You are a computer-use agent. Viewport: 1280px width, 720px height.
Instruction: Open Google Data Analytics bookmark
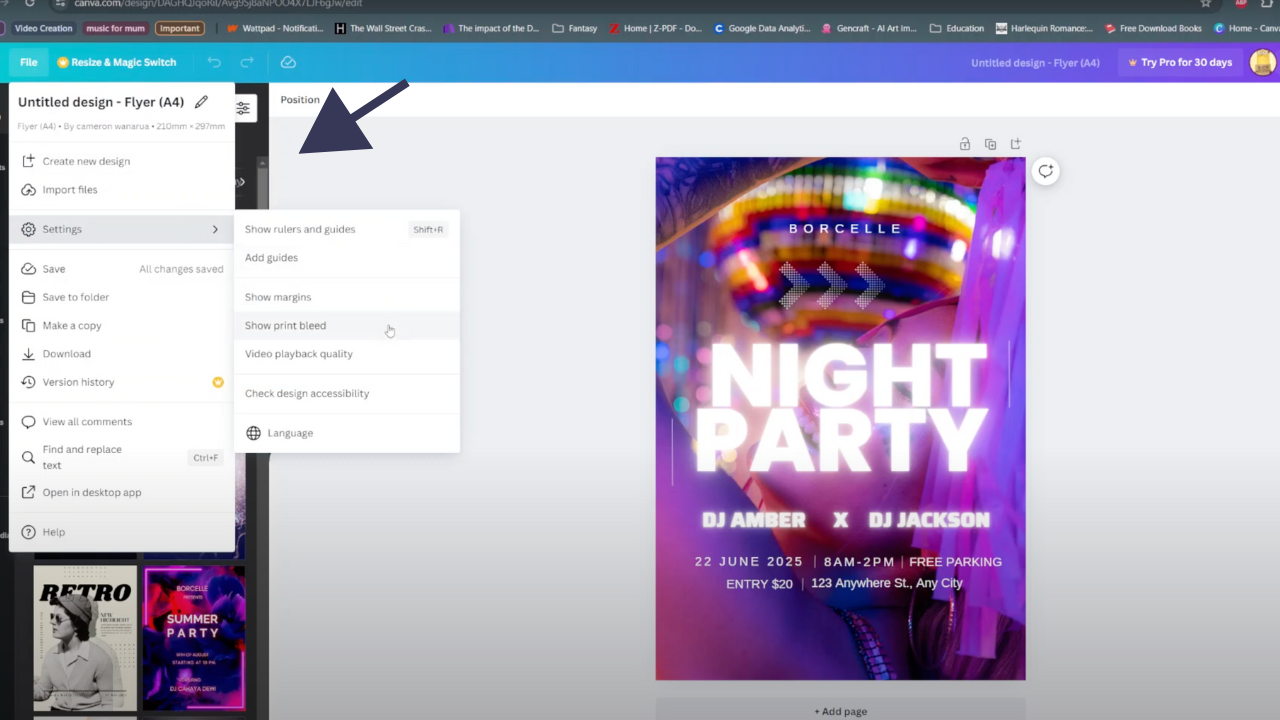tap(761, 28)
